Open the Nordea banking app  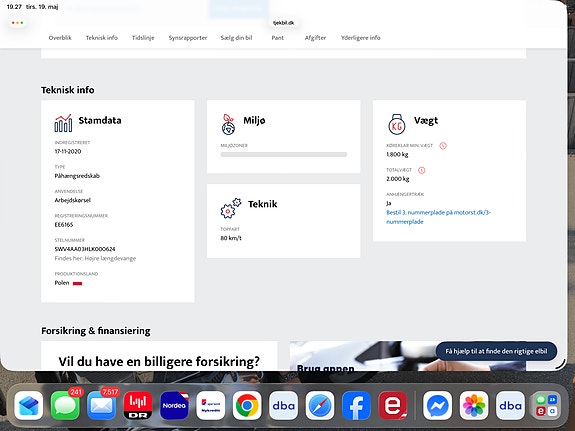pos(174,405)
